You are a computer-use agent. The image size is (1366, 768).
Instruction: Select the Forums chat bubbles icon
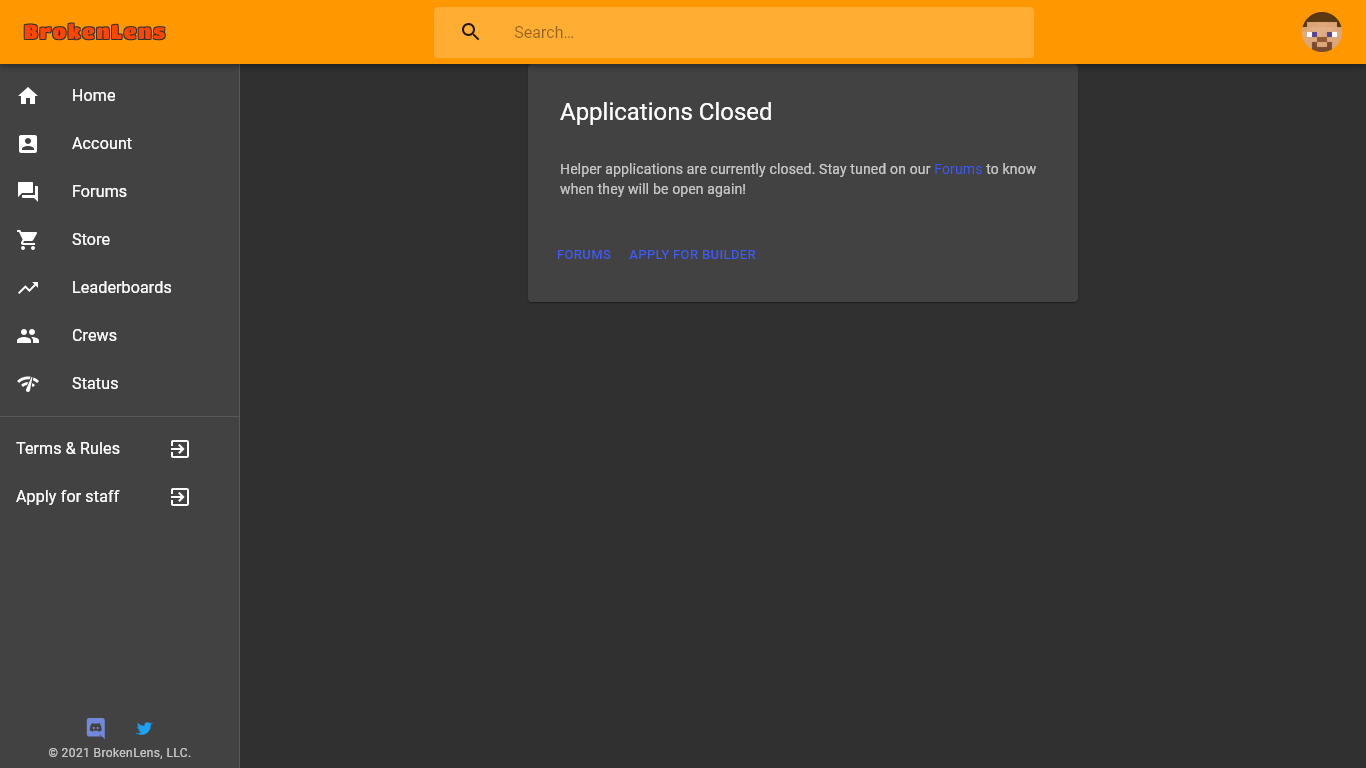coord(28,192)
